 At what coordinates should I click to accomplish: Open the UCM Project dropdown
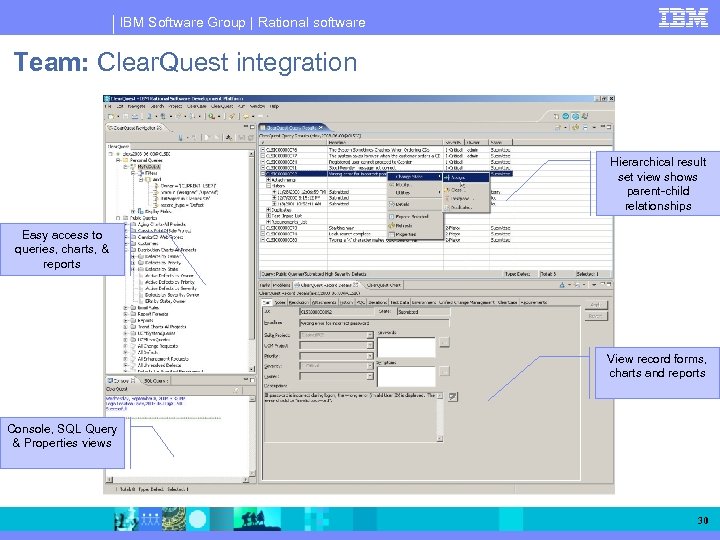(x=370, y=345)
